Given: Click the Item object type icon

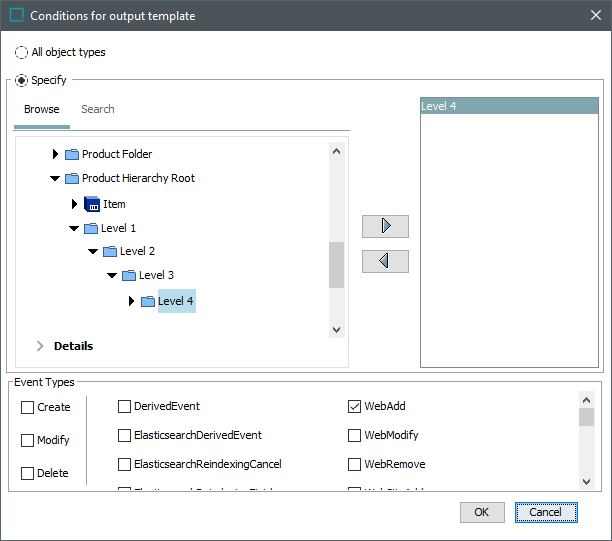Looking at the screenshot, I should (x=92, y=204).
